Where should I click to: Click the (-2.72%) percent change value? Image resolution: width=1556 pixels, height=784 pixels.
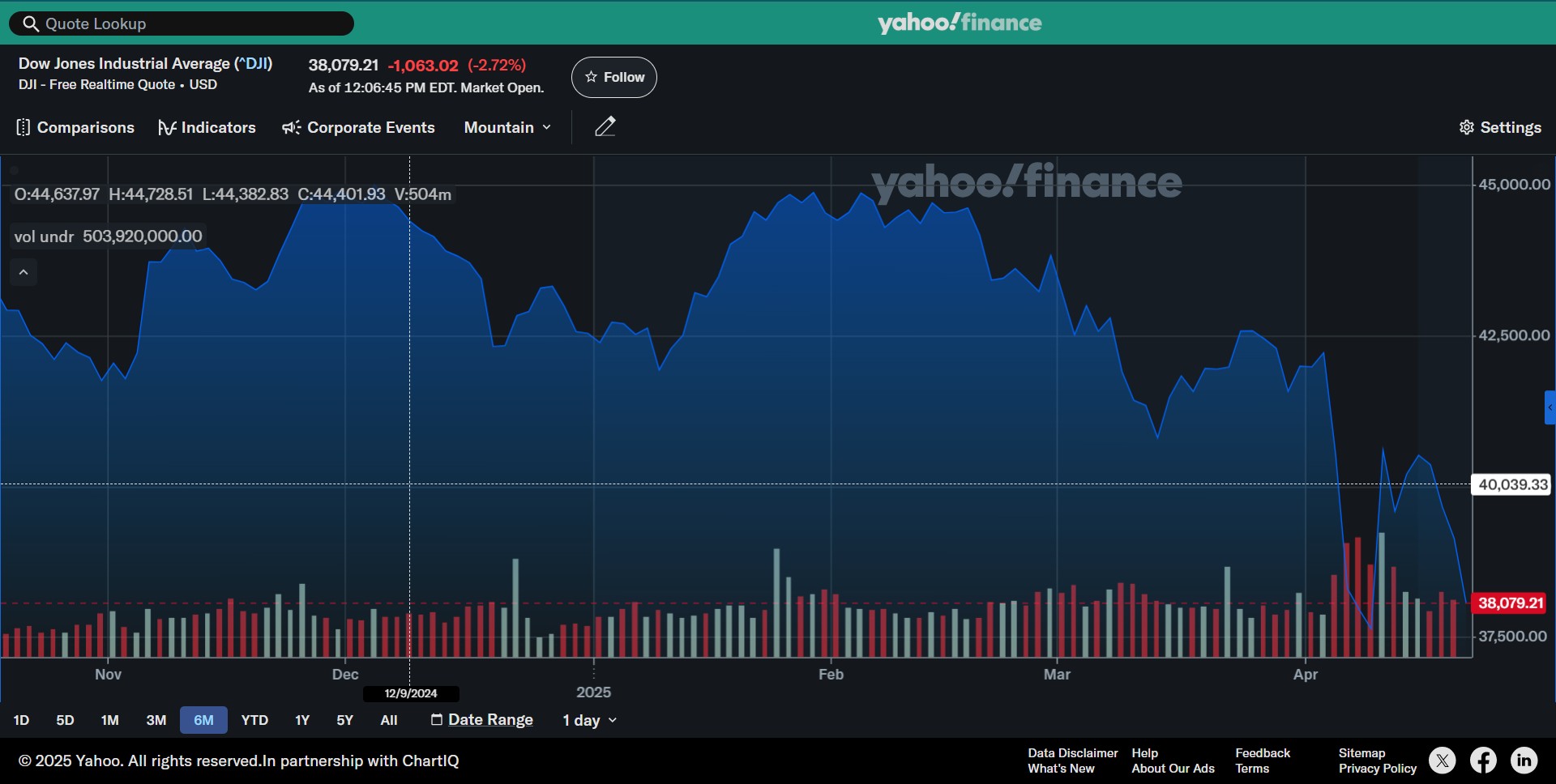pyautogui.click(x=497, y=66)
